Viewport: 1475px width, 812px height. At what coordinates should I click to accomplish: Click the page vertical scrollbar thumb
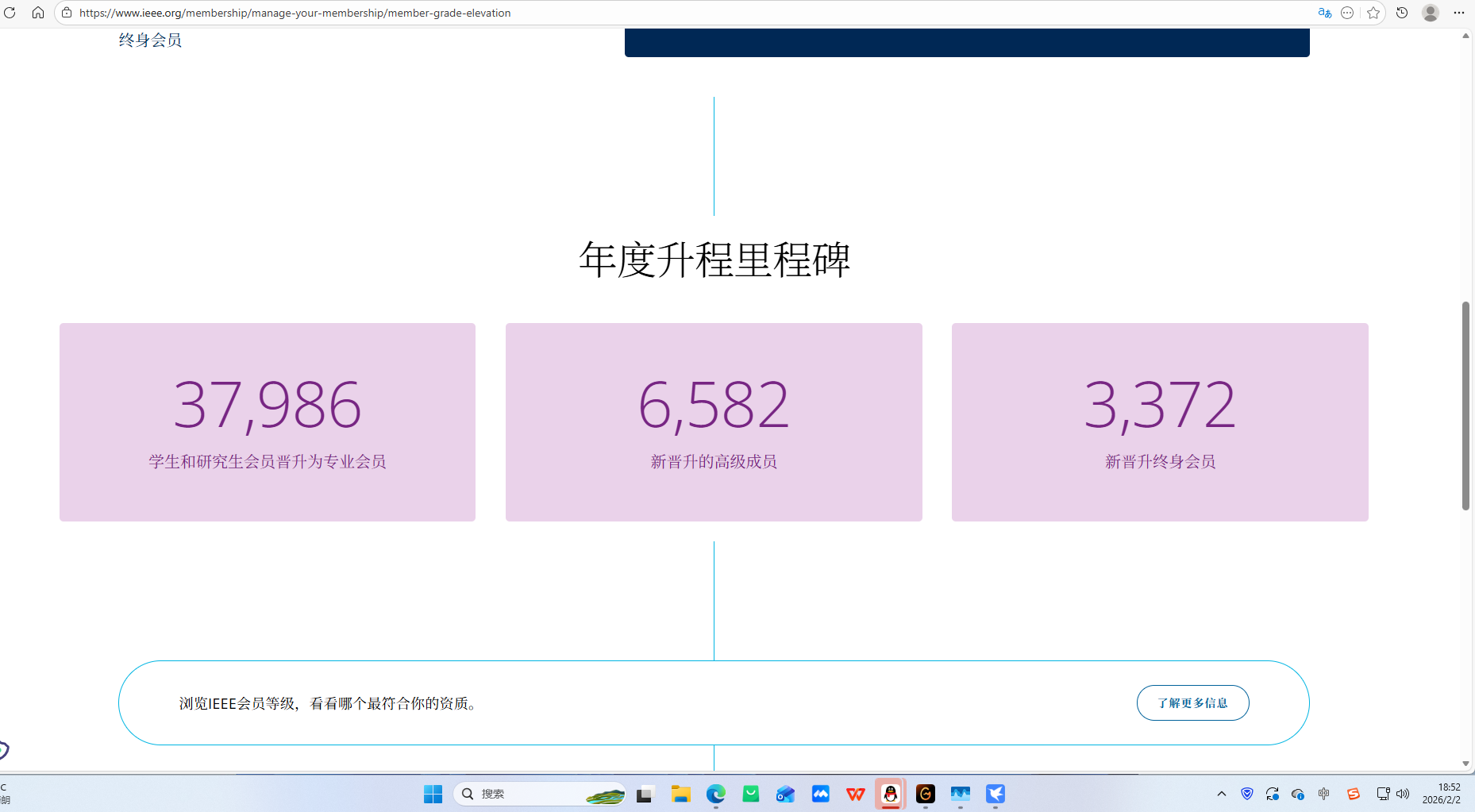pyautogui.click(x=1465, y=405)
